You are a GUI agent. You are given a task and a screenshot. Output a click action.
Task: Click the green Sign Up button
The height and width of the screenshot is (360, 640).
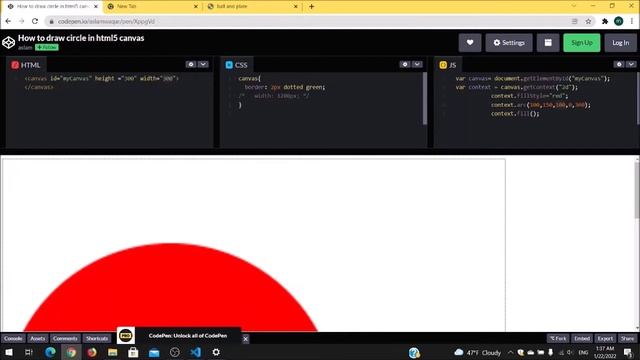click(x=582, y=42)
